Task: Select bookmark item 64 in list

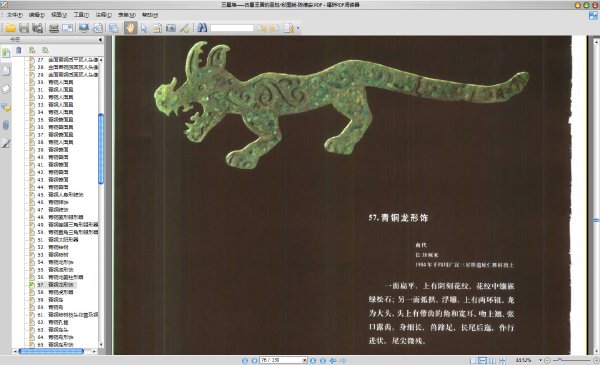Action: point(55,337)
